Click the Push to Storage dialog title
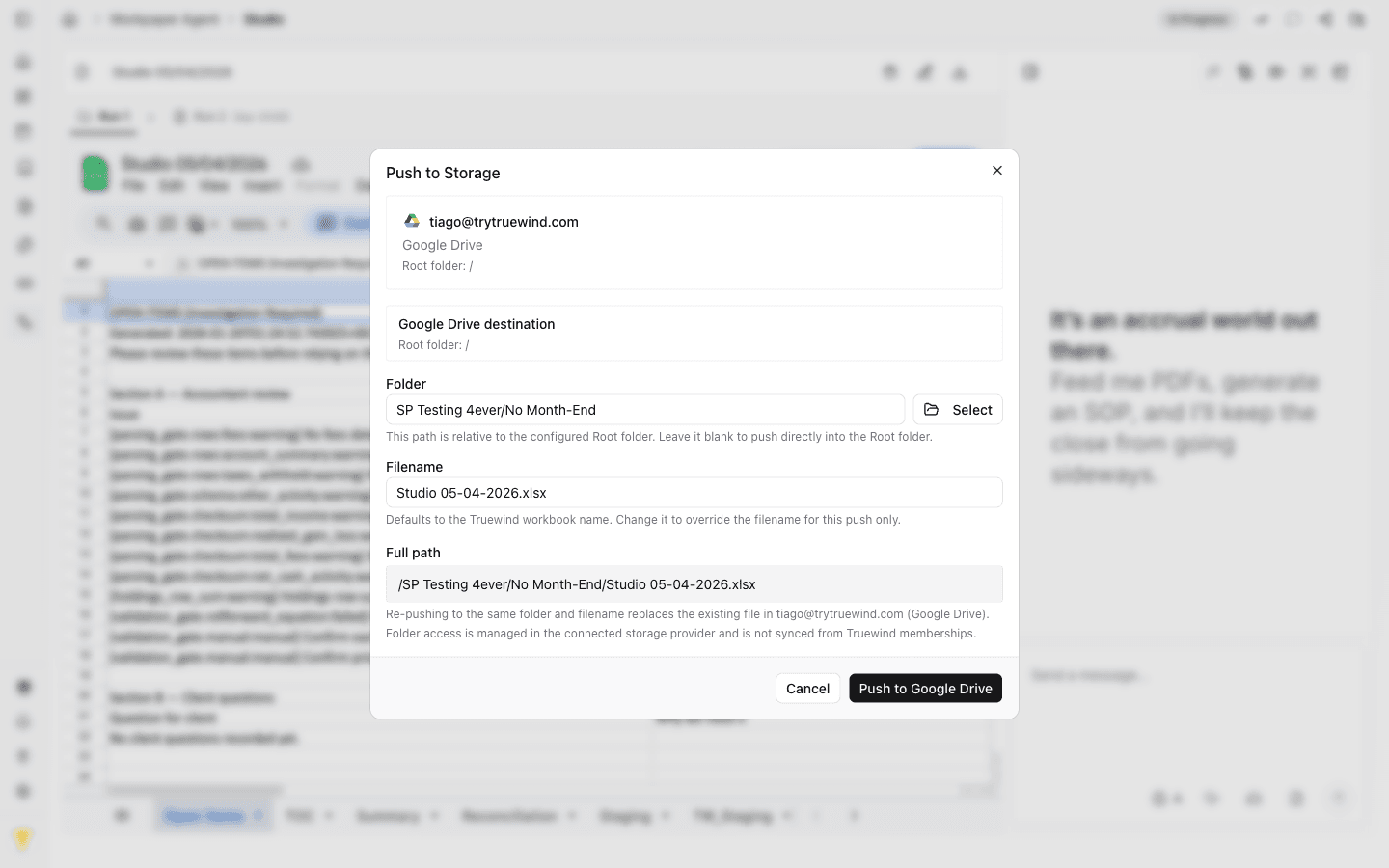The width and height of the screenshot is (1389, 868). point(443,173)
